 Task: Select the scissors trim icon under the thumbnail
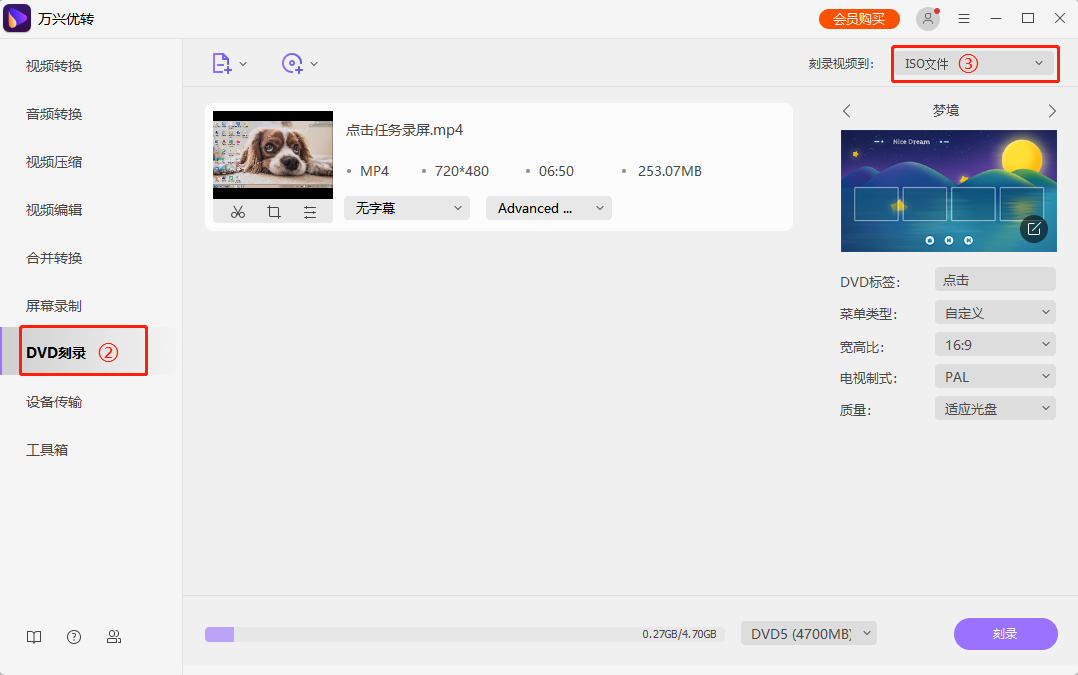pos(237,211)
